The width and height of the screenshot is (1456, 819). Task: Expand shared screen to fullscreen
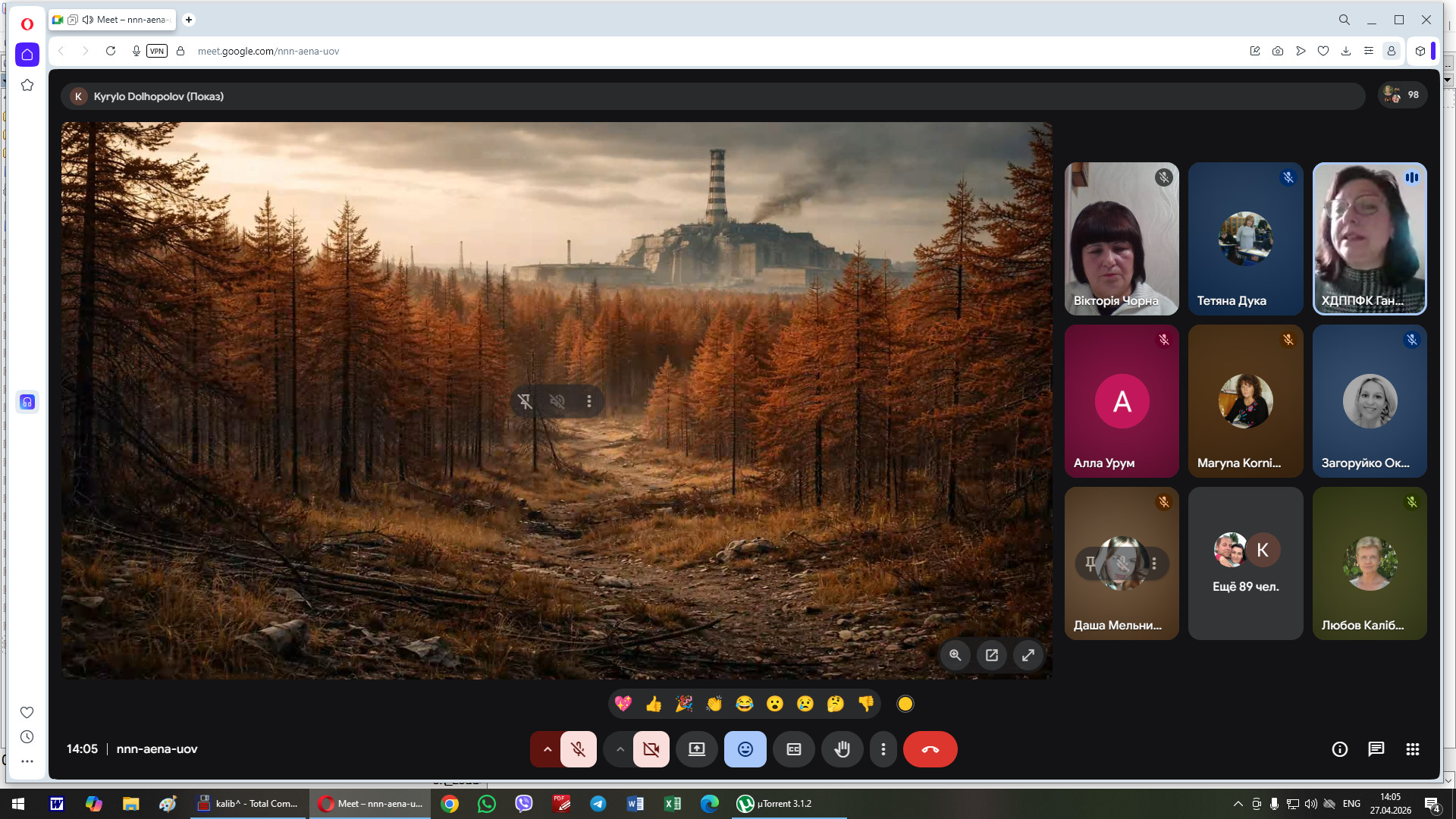(1028, 655)
